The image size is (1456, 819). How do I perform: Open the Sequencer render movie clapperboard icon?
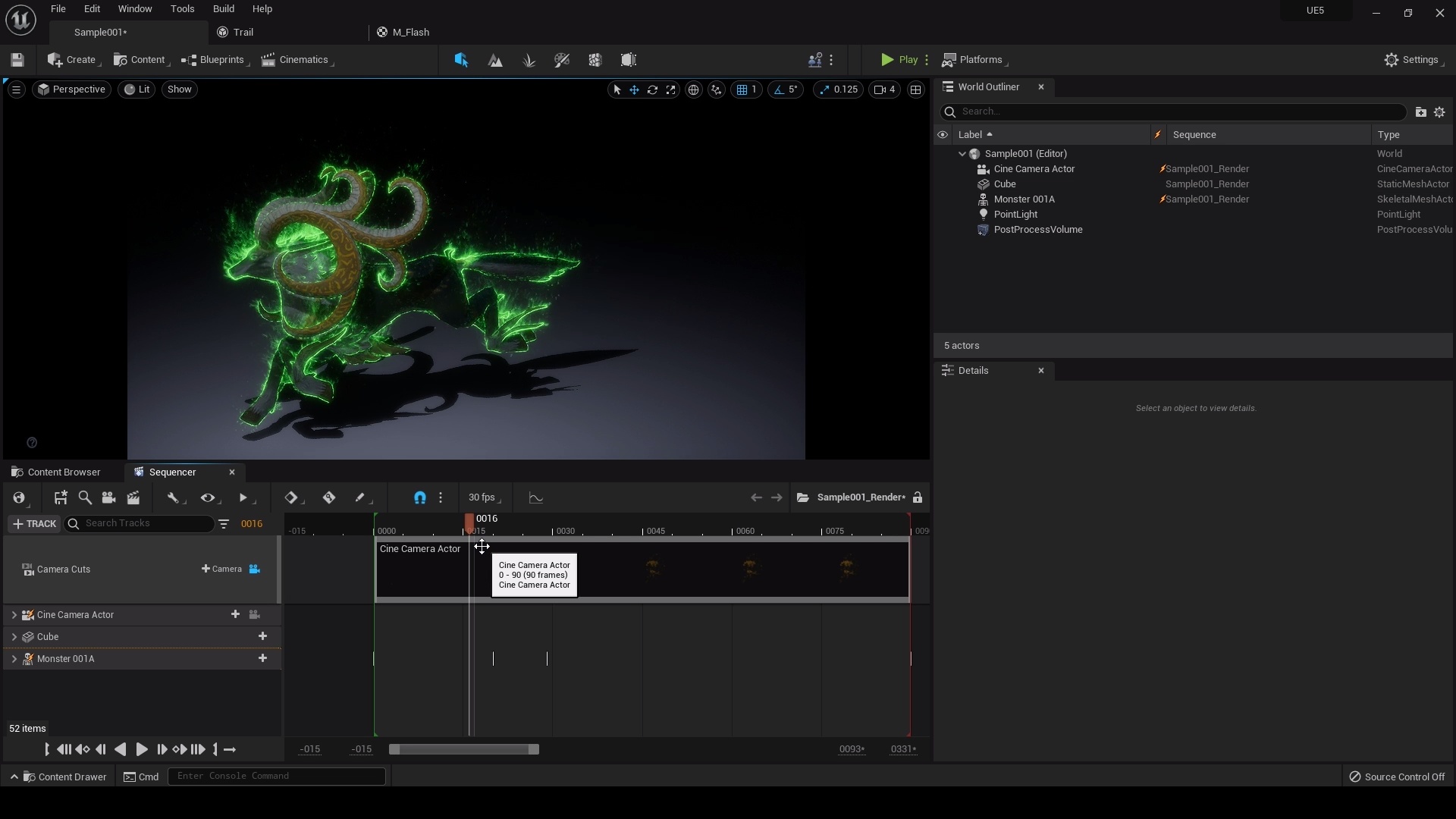(x=134, y=498)
